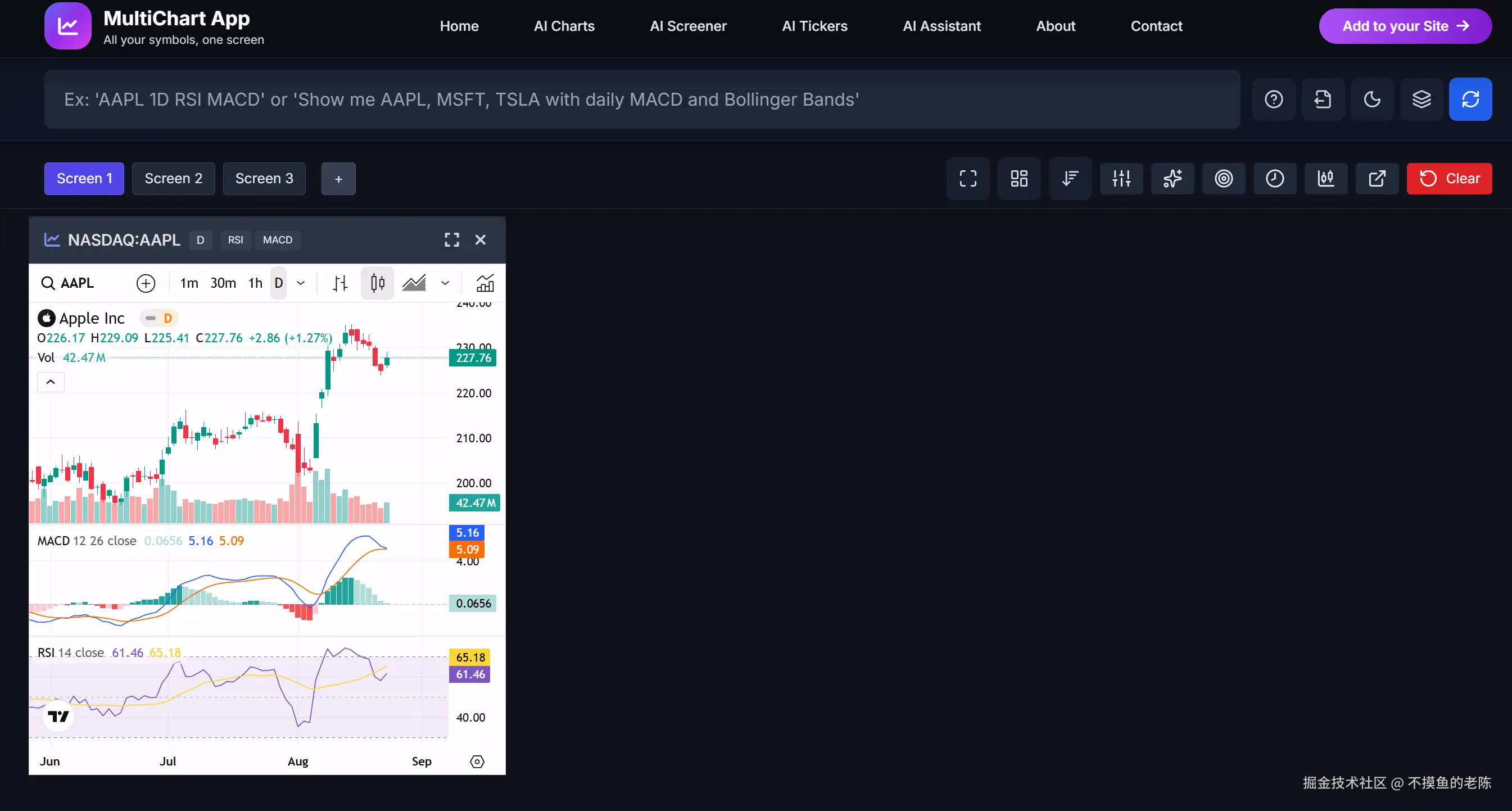The width and height of the screenshot is (1512, 811).
Task: Click the chart prompt input field
Action: coord(641,99)
